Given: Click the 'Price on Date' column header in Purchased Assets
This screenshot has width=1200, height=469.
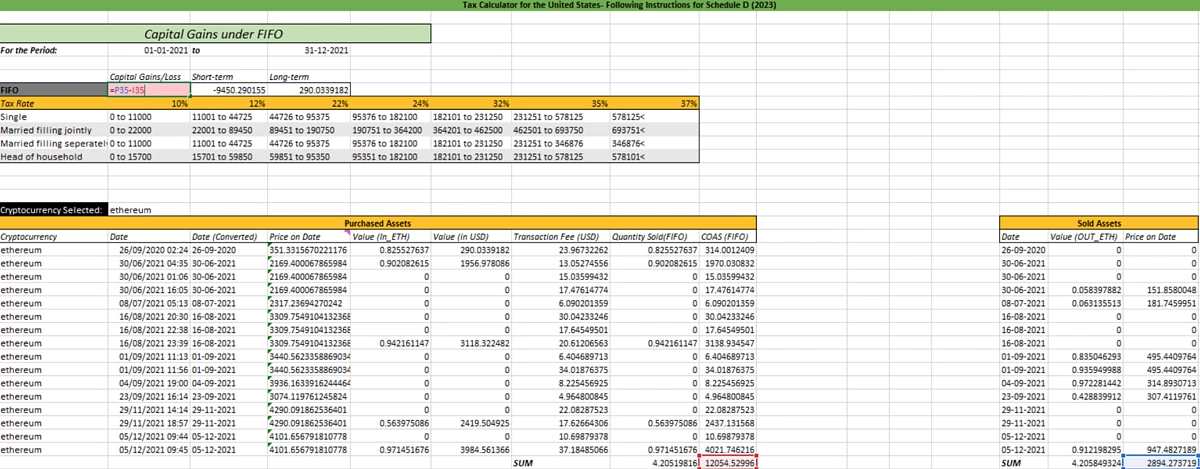Looking at the screenshot, I should (308, 236).
